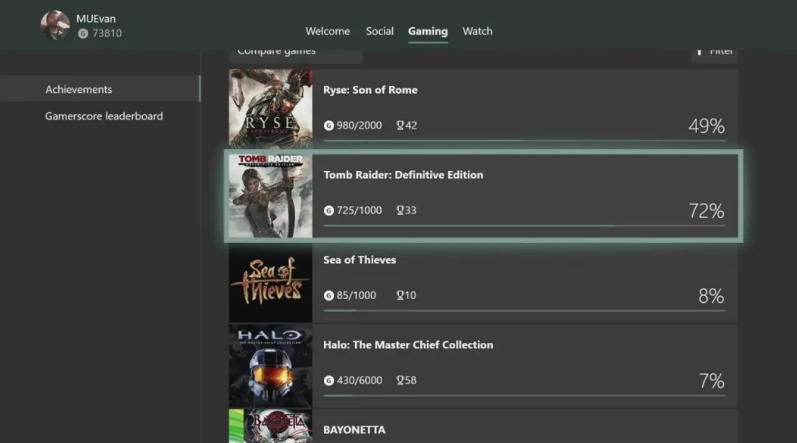The height and width of the screenshot is (443, 797).
Task: Open the Bayonetta cover art
Action: [270, 426]
